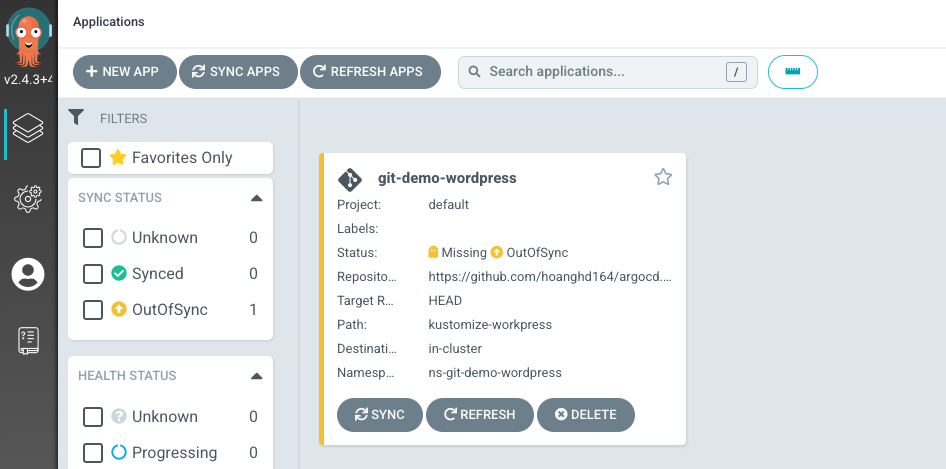Click the Argo CD octopus logo
This screenshot has height=469, width=946.
[28, 37]
